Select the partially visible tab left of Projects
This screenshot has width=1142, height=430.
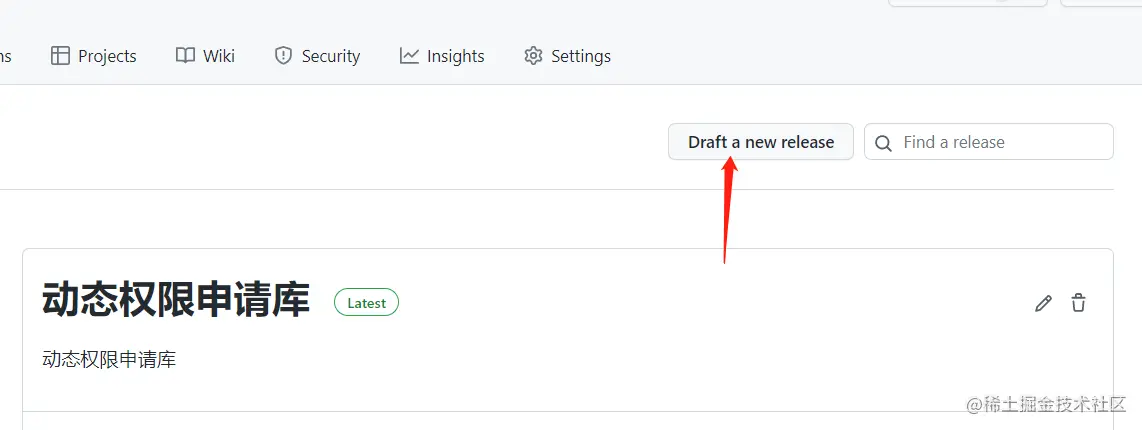5,56
